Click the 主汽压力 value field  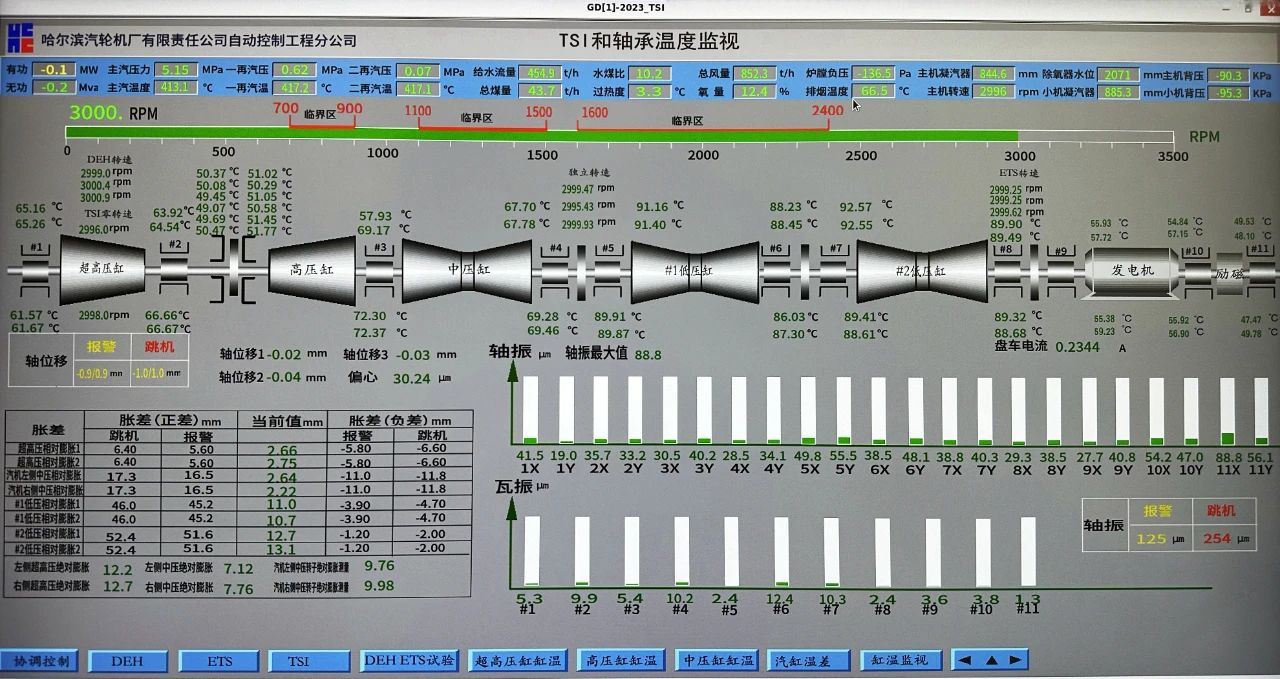pos(176,71)
